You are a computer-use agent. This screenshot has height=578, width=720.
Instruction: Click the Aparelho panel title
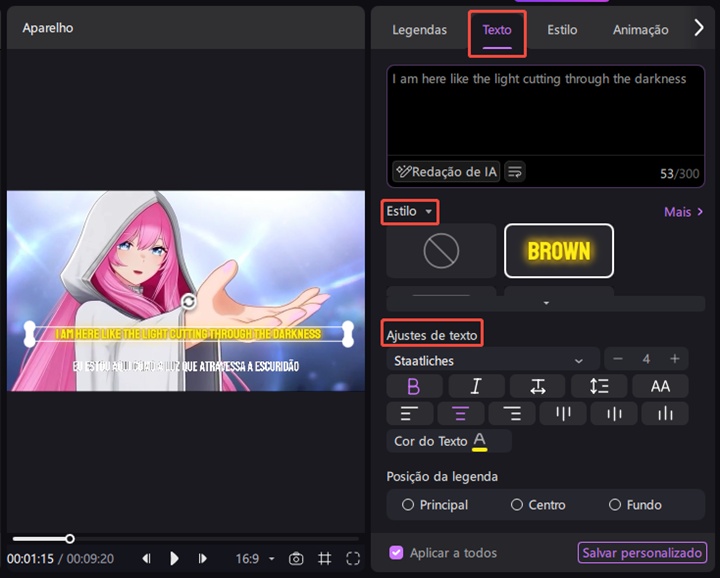(48, 28)
